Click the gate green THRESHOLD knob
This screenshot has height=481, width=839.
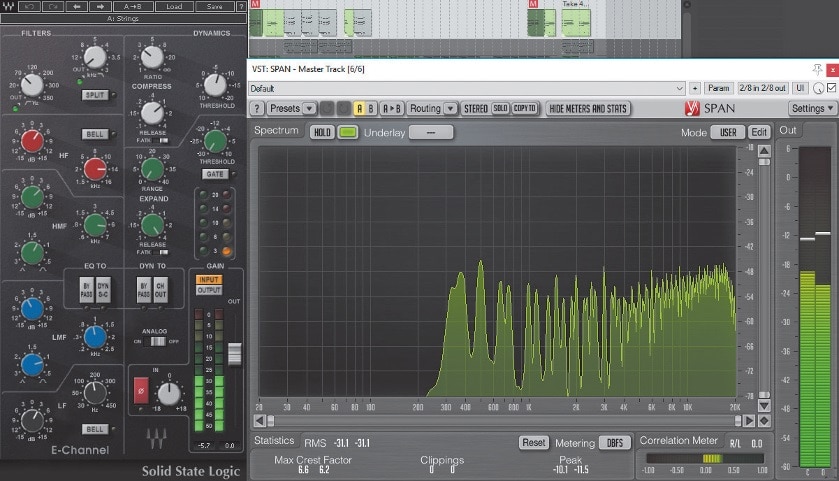point(215,141)
